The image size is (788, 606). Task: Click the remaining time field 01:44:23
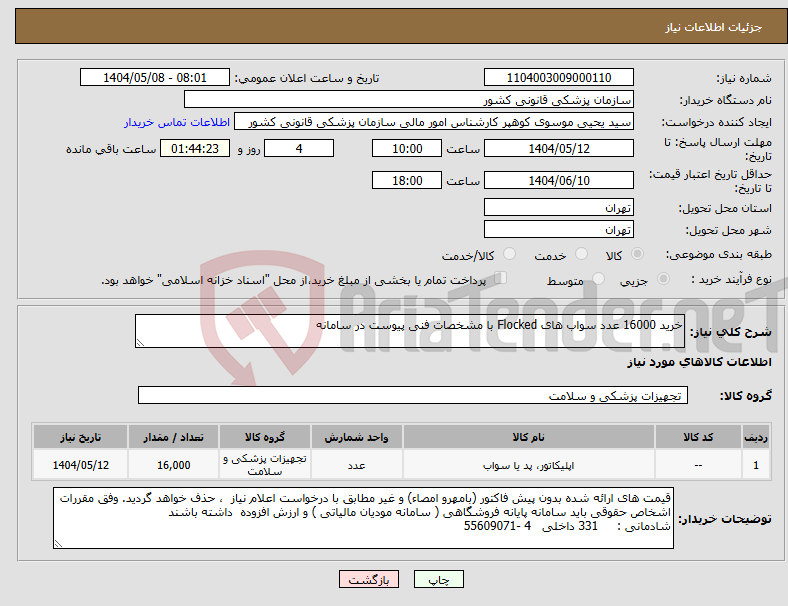[x=195, y=148]
